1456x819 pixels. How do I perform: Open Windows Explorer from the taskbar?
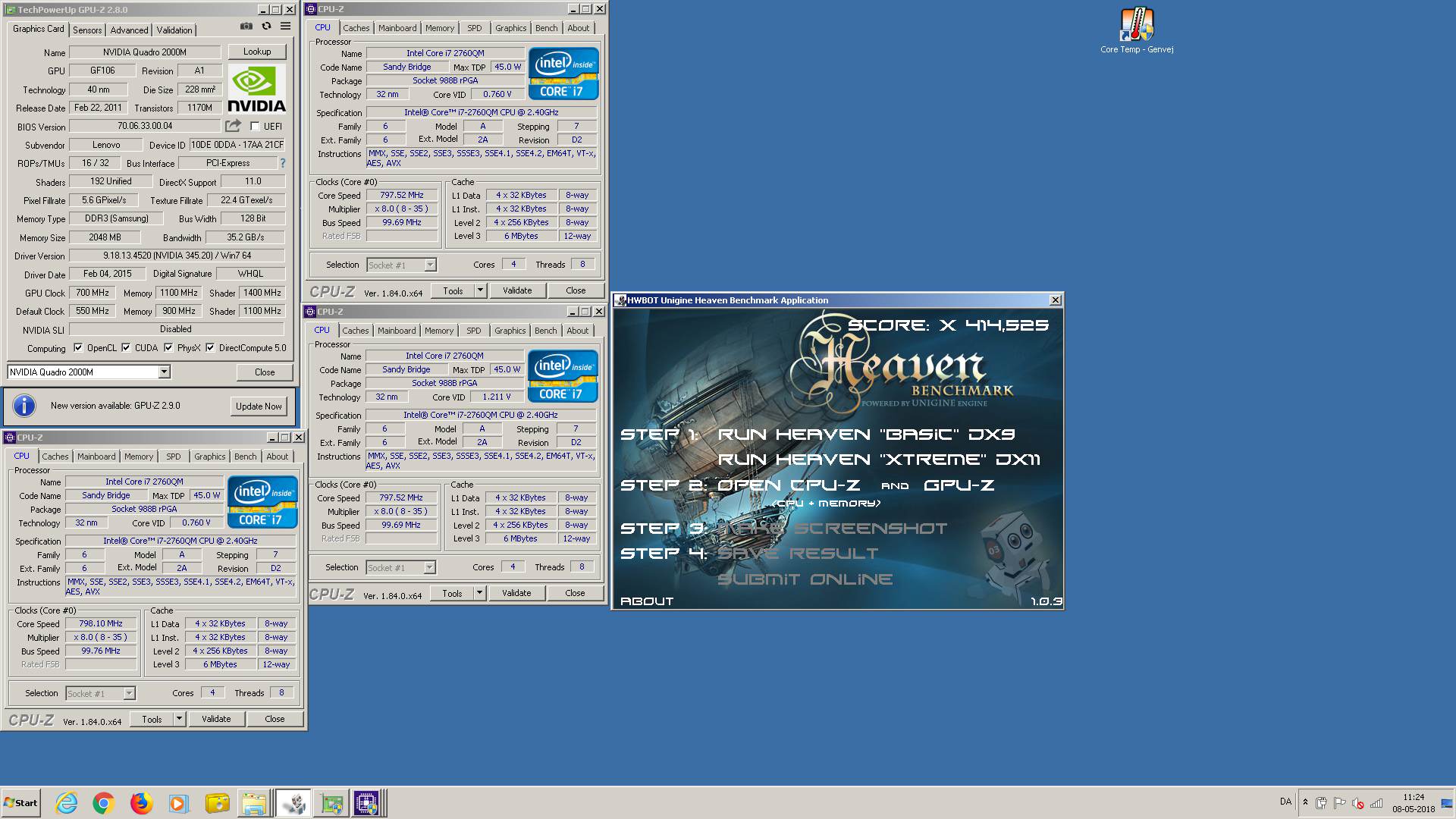254,803
